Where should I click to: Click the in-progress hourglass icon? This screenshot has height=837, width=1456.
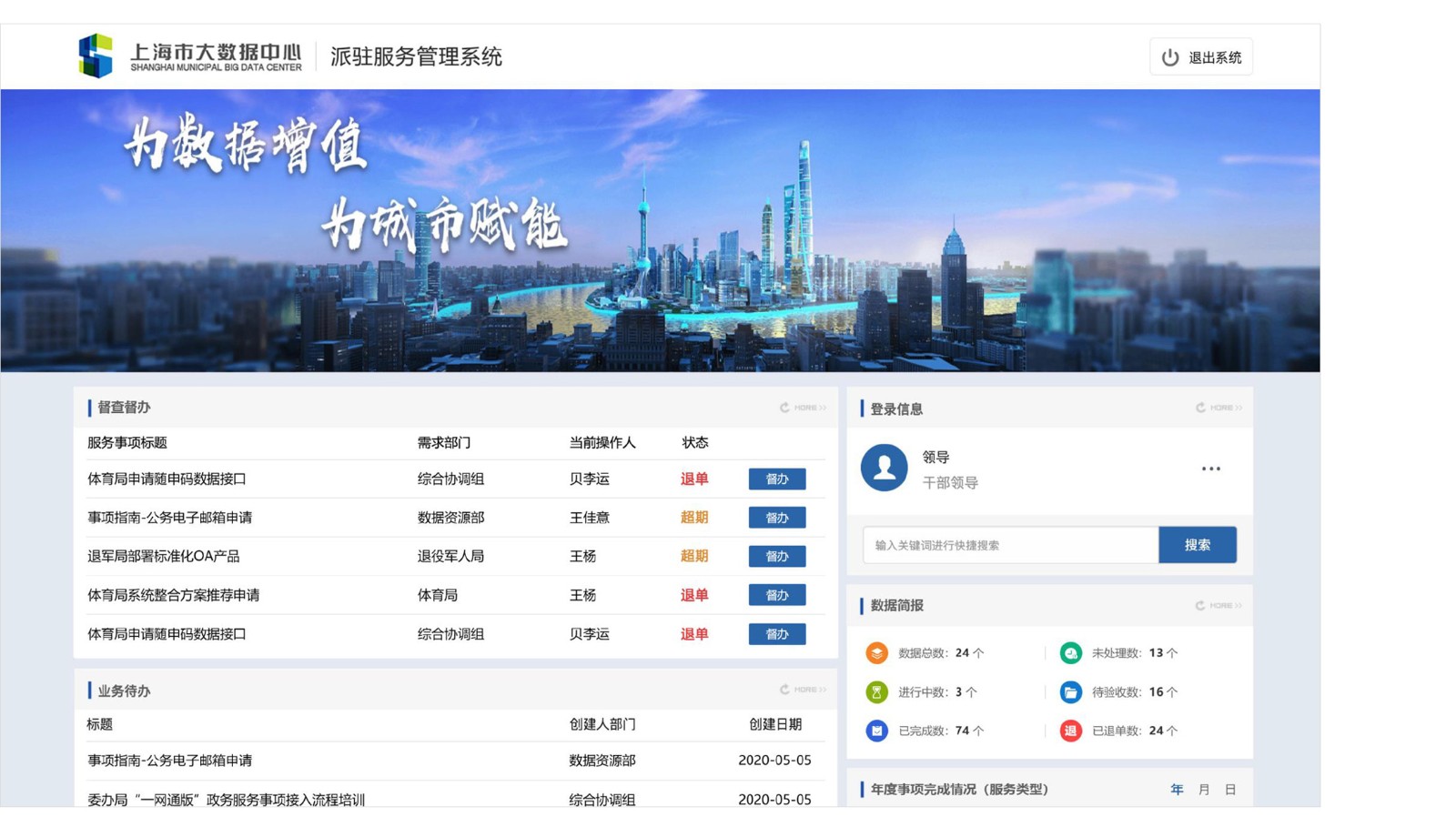point(876,692)
